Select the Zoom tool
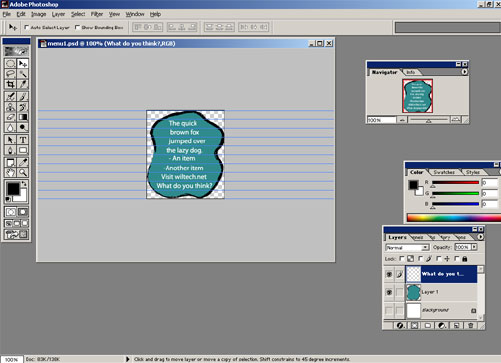The width and height of the screenshot is (501, 363). click(23, 173)
